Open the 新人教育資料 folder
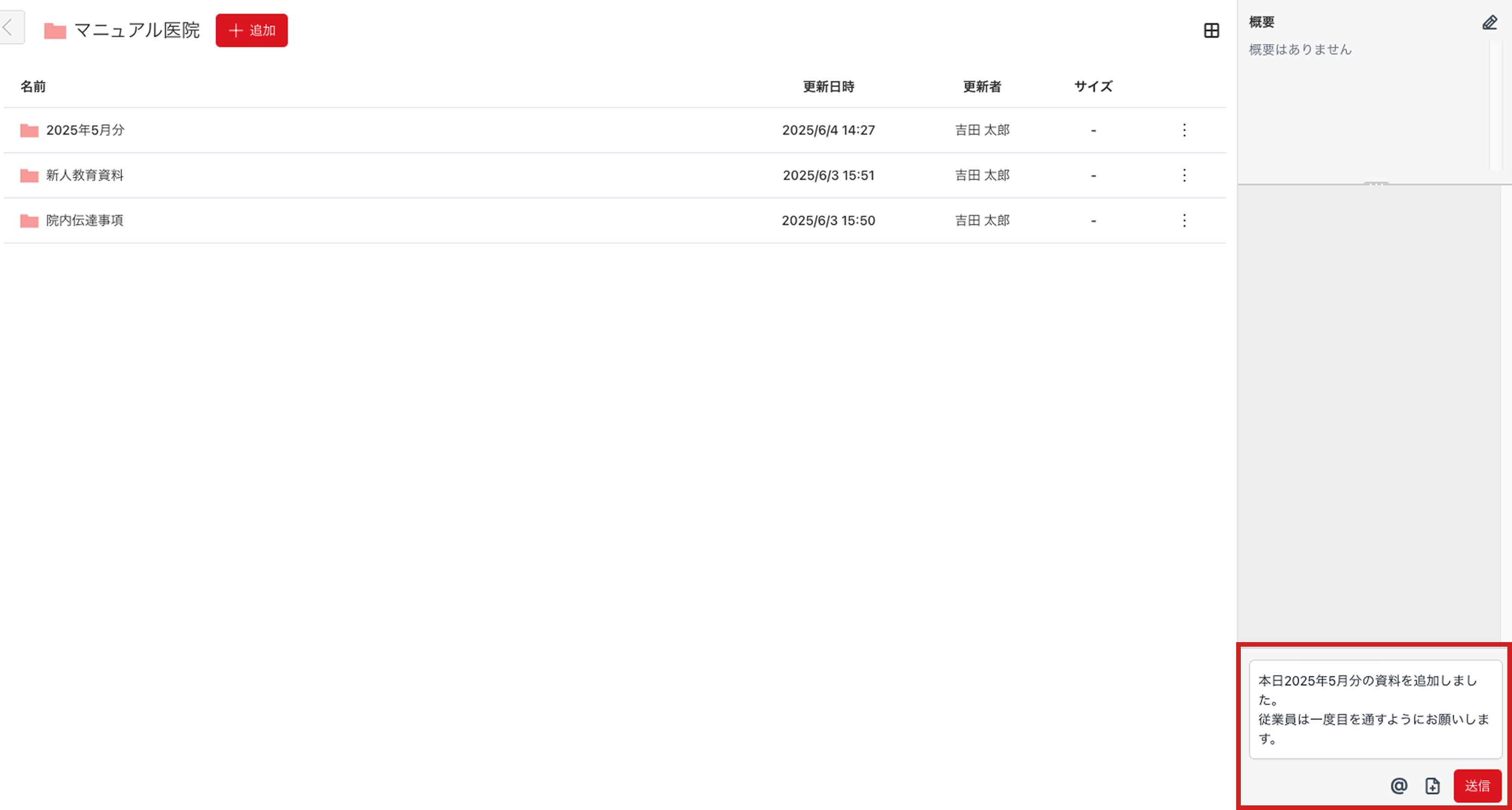 (84, 175)
